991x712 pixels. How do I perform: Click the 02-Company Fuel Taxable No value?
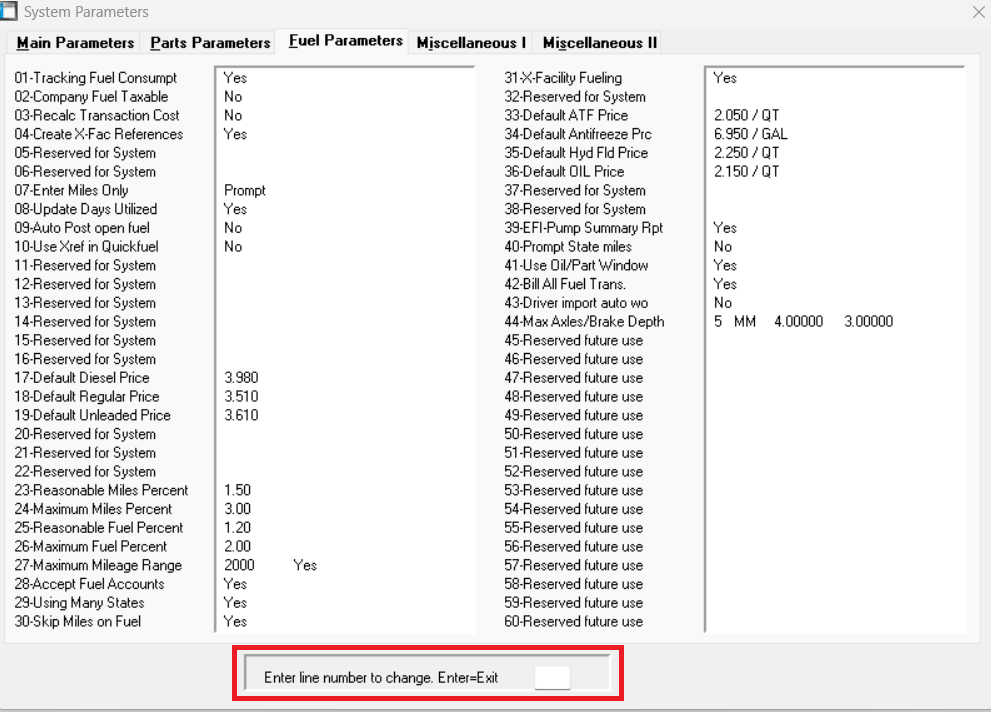[x=233, y=97]
